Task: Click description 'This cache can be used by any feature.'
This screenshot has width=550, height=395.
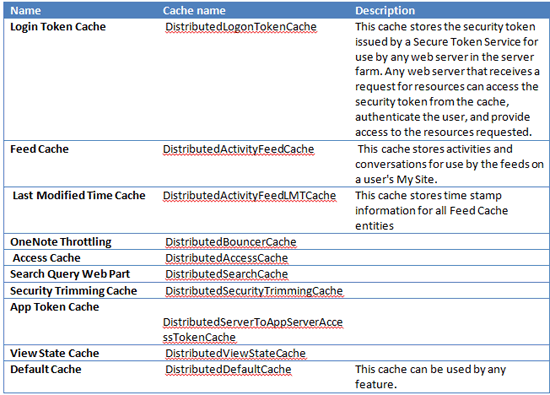Action: (x=430, y=377)
